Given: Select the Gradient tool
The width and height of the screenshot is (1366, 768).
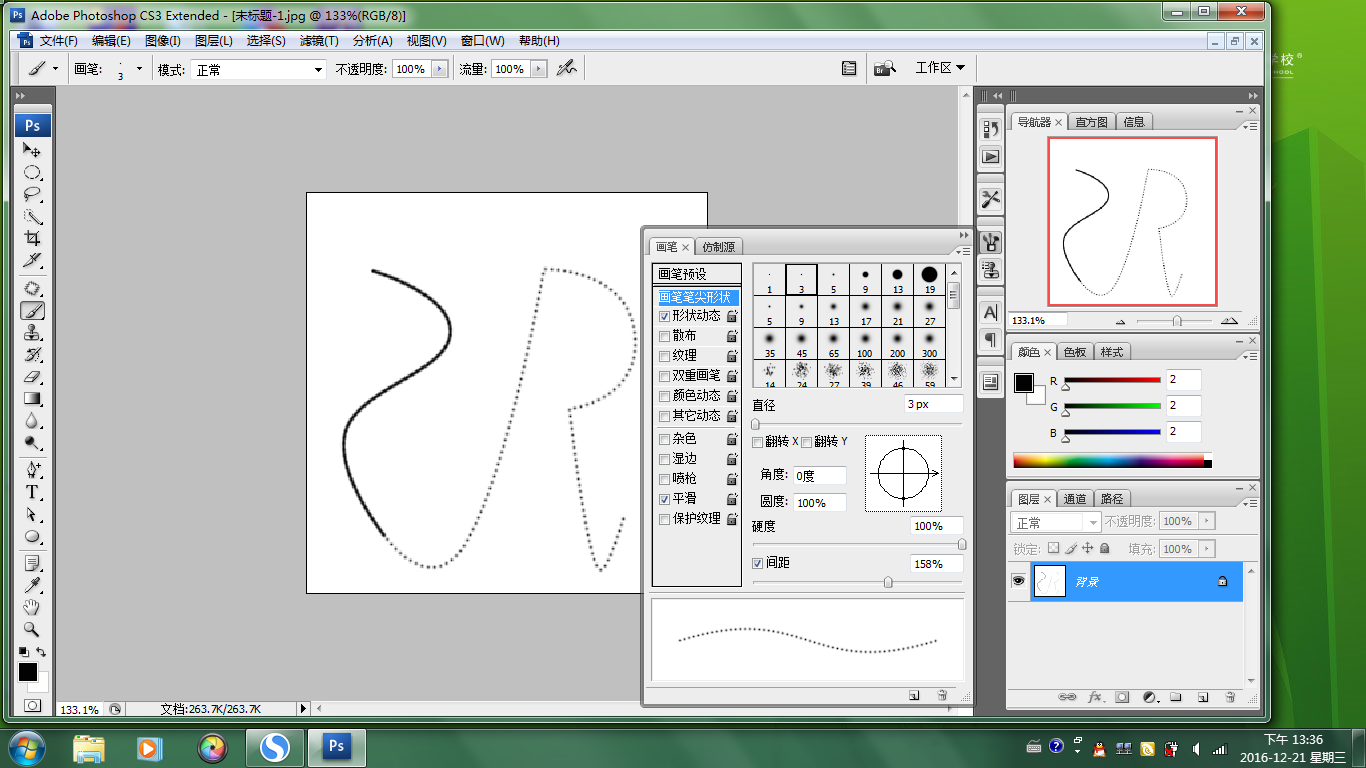Looking at the screenshot, I should point(33,399).
